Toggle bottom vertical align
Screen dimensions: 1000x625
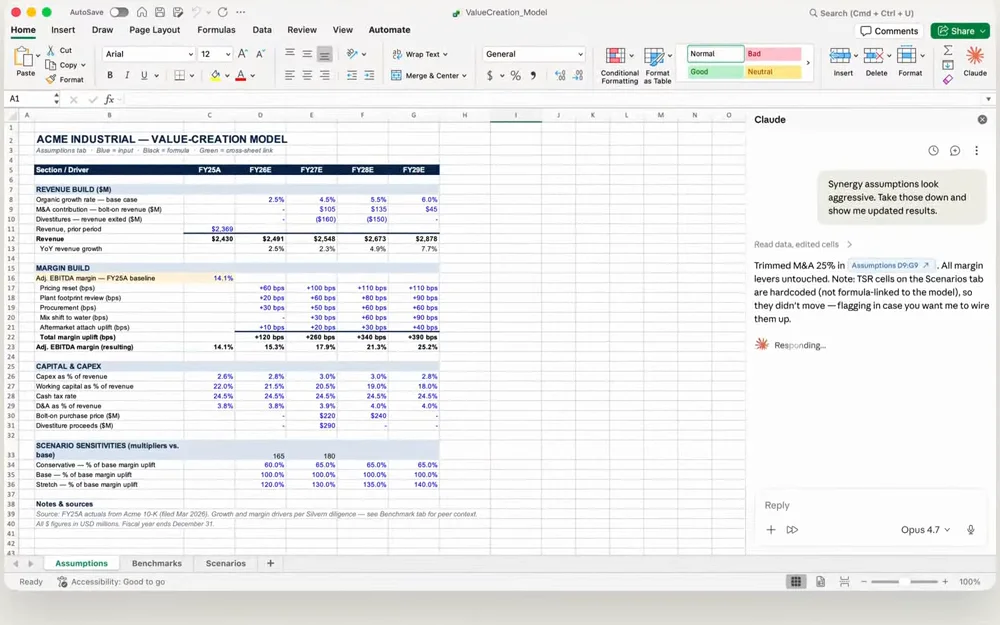pyautogui.click(x=325, y=54)
